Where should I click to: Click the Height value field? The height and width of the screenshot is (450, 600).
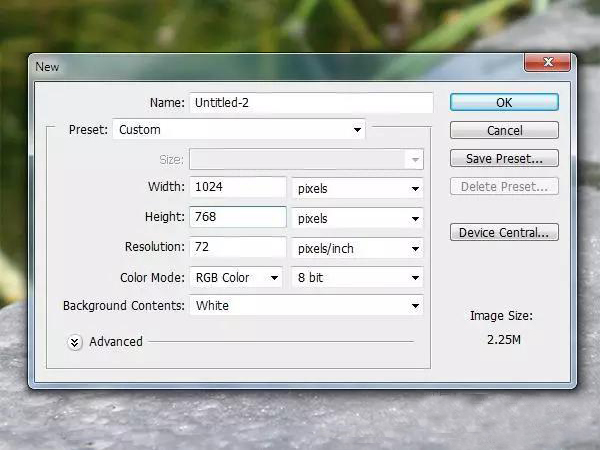point(238,217)
